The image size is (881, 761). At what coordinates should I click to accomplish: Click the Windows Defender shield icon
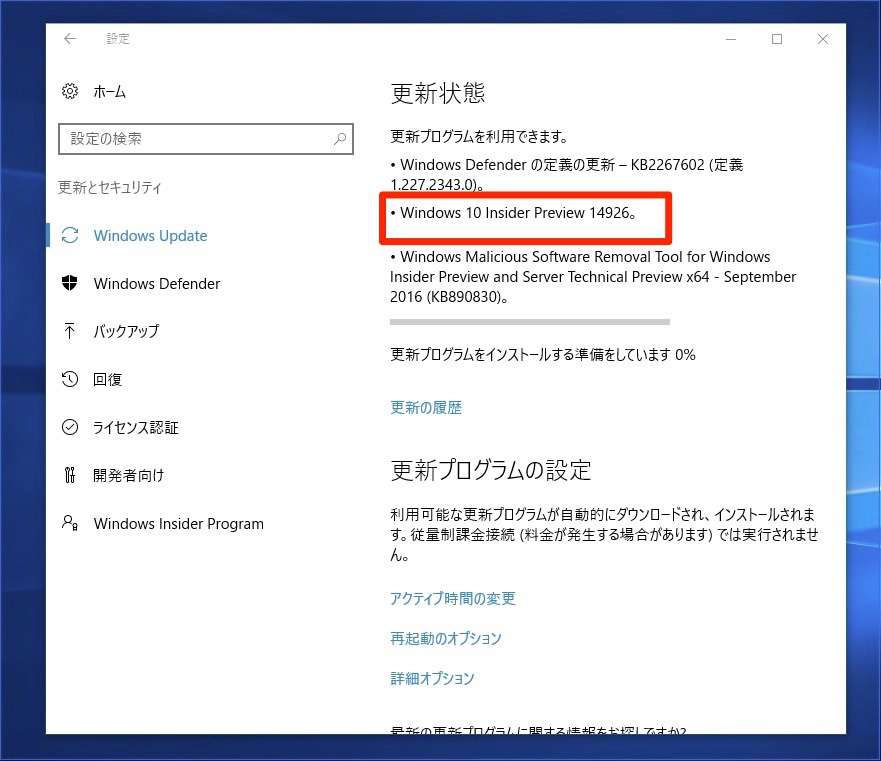[70, 283]
